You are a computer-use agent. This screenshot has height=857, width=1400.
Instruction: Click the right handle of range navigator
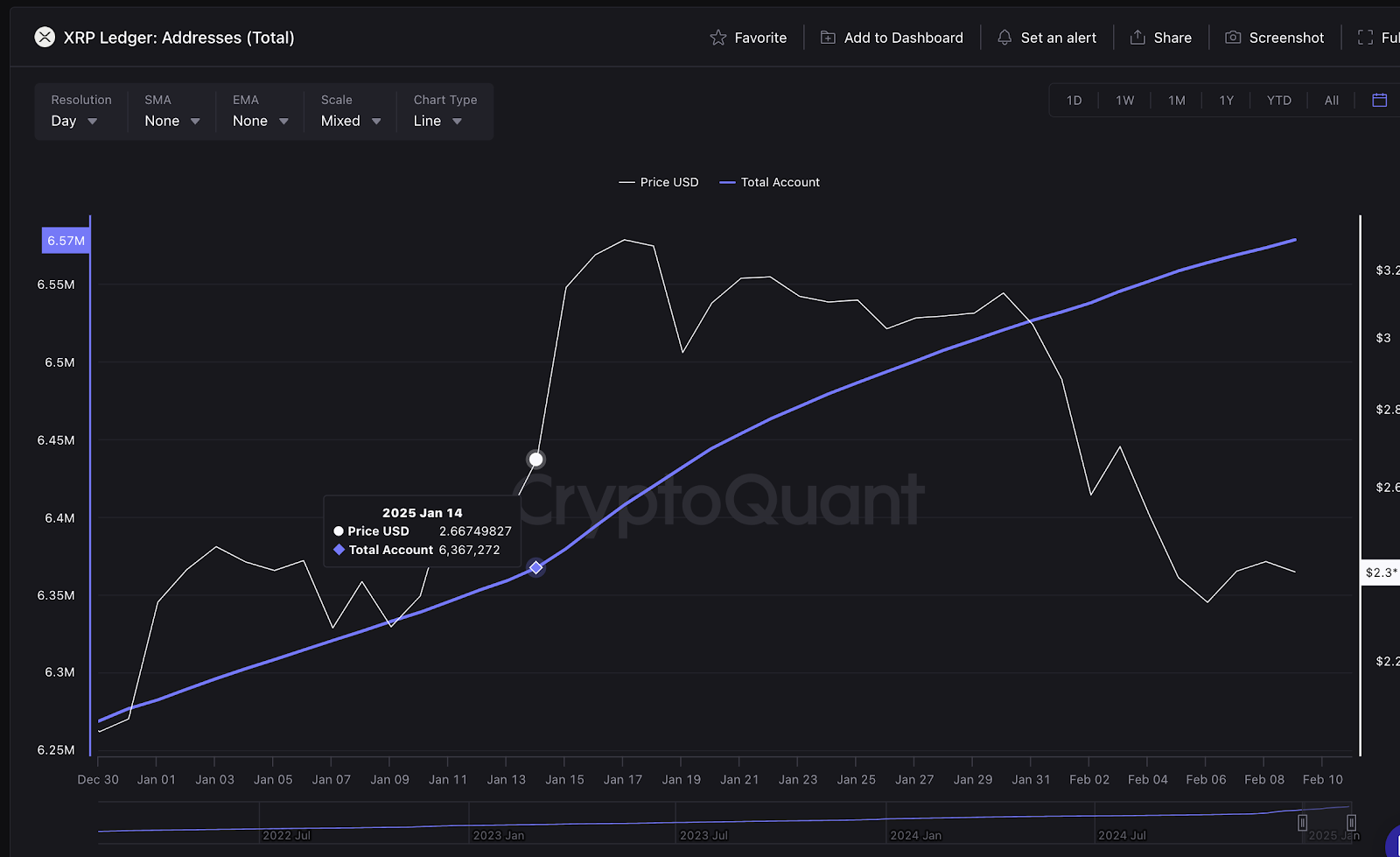(x=1351, y=823)
